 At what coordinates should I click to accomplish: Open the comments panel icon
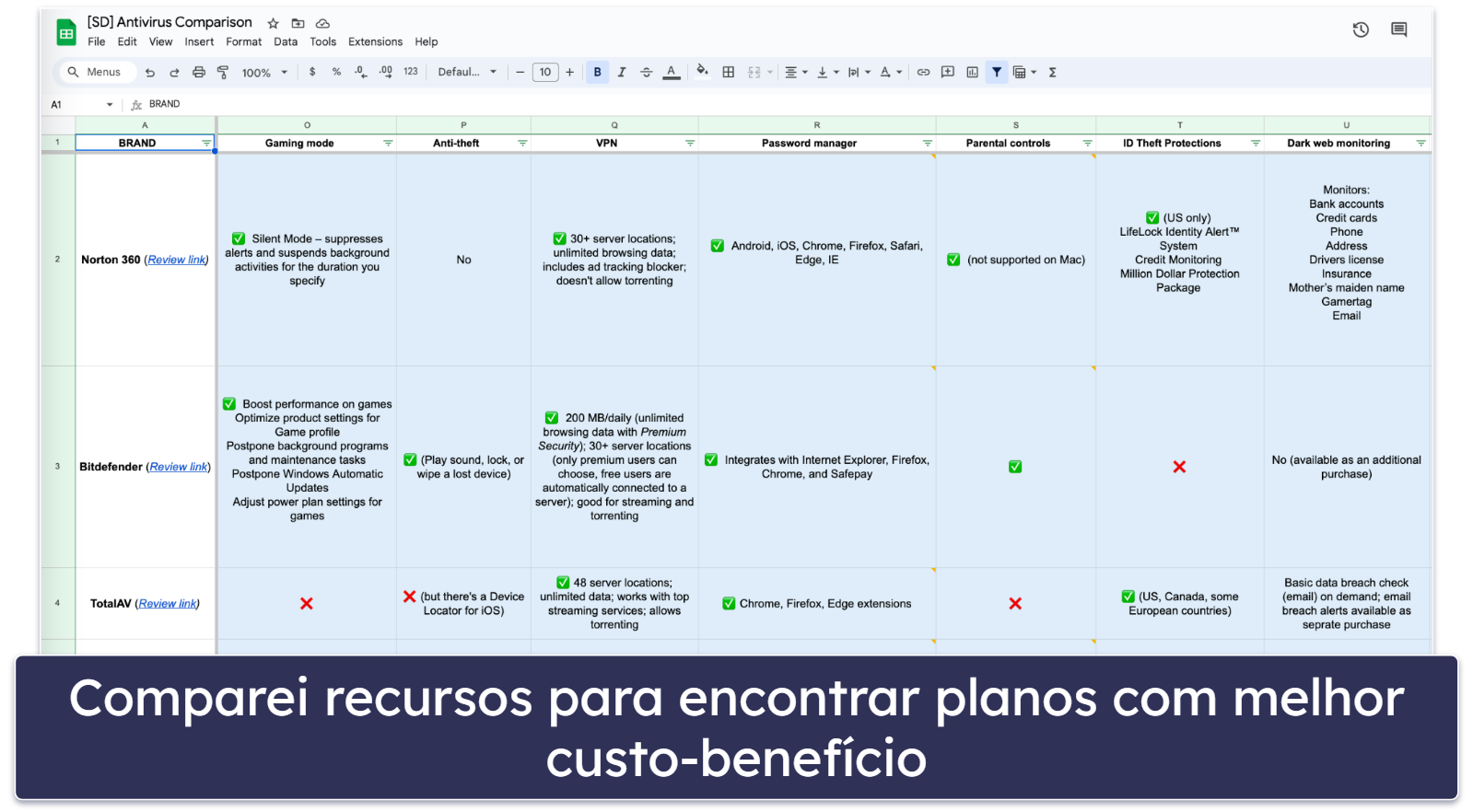(1398, 29)
